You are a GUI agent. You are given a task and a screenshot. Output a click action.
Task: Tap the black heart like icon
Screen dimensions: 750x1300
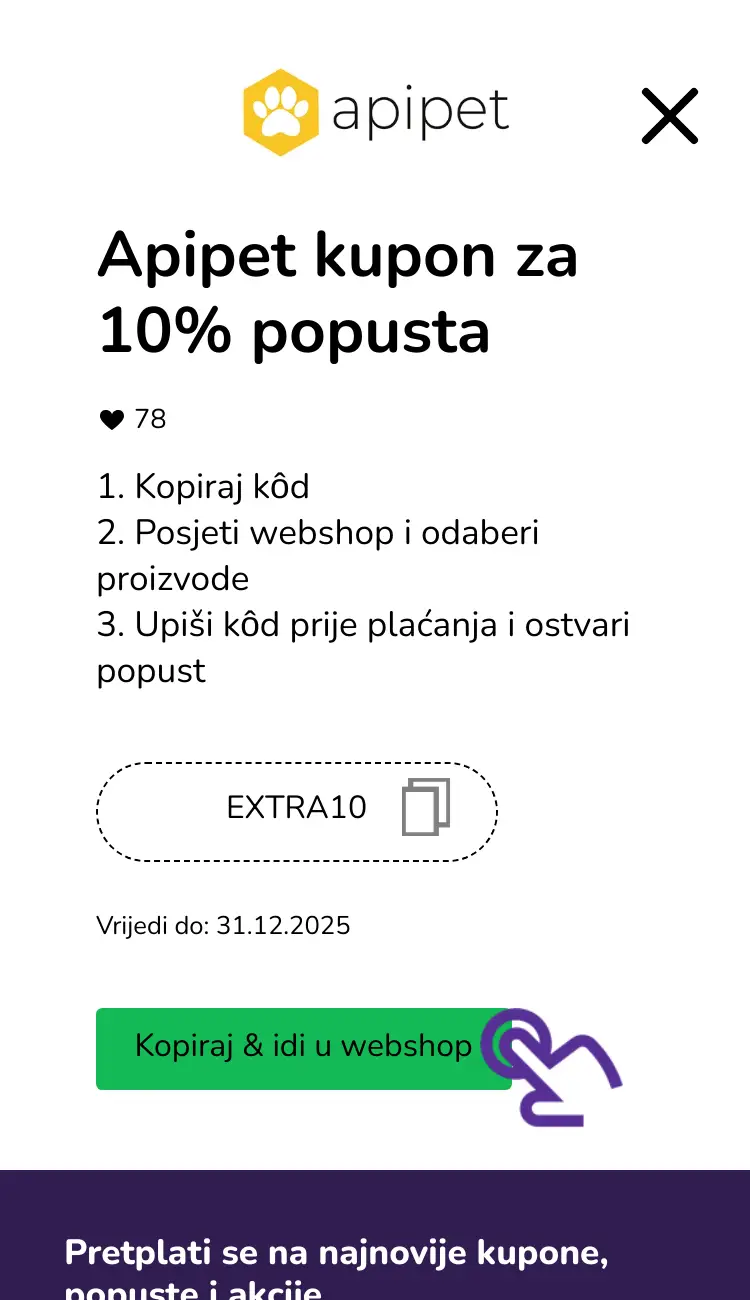111,420
